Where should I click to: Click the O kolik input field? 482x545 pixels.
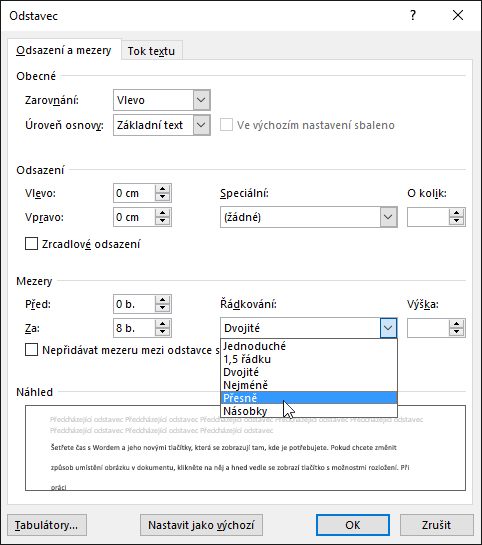(x=428, y=217)
